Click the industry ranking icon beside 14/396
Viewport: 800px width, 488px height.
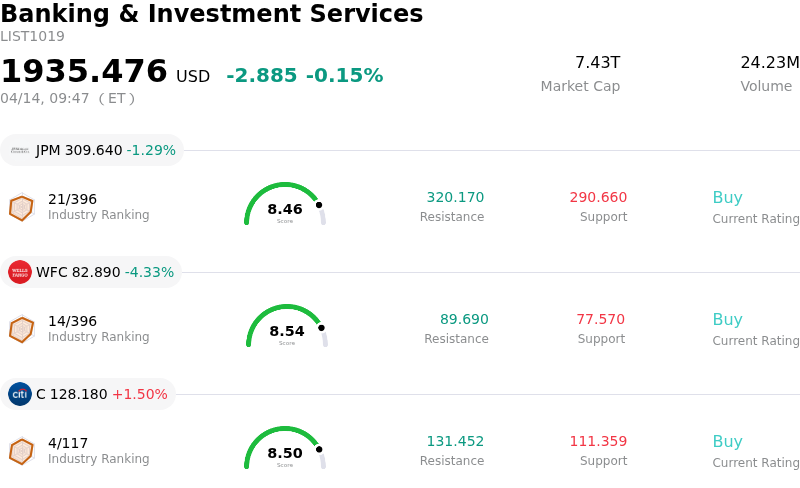(x=21, y=329)
